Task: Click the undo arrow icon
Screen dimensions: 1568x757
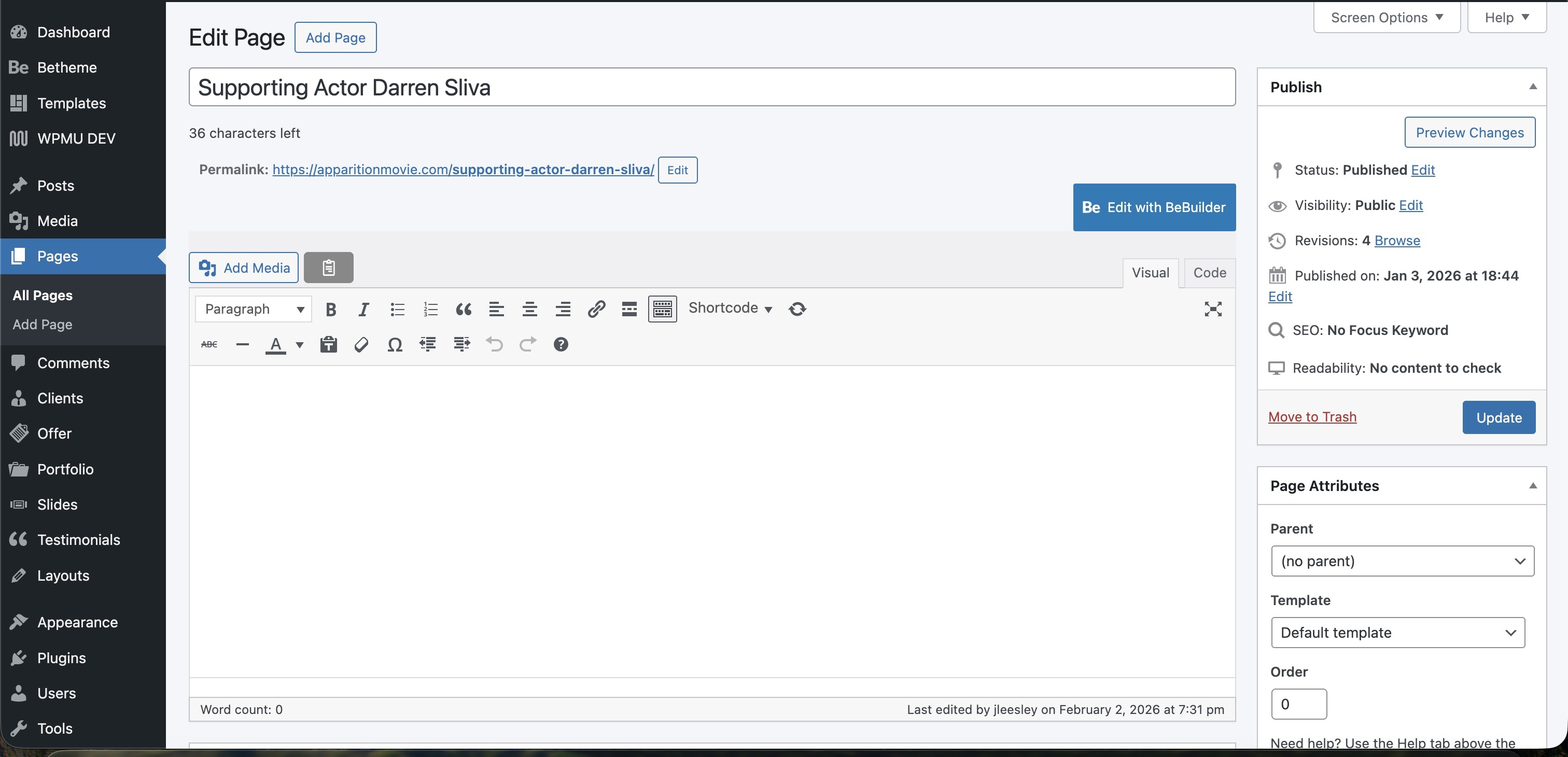Action: click(494, 345)
